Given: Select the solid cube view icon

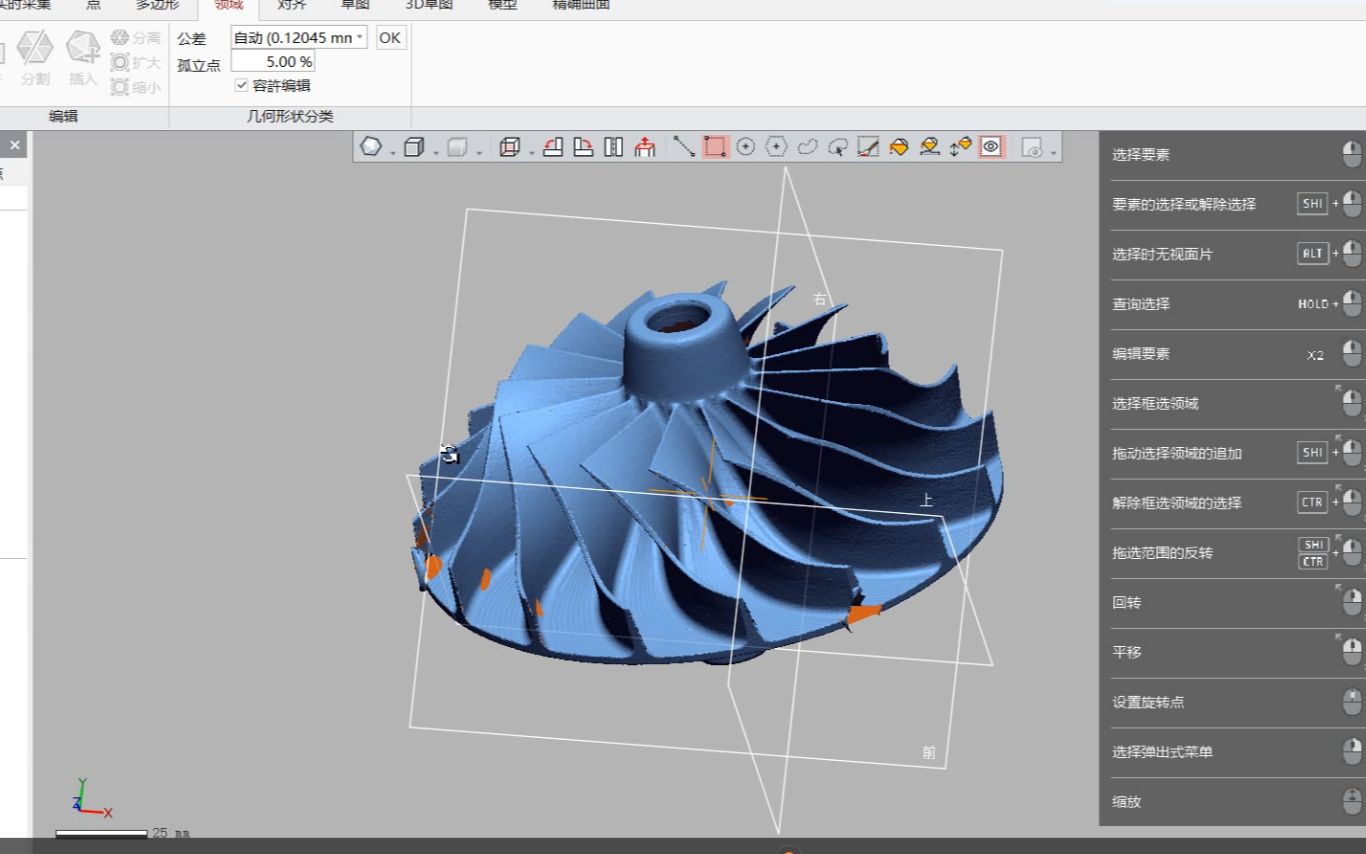Looking at the screenshot, I should 415,147.
